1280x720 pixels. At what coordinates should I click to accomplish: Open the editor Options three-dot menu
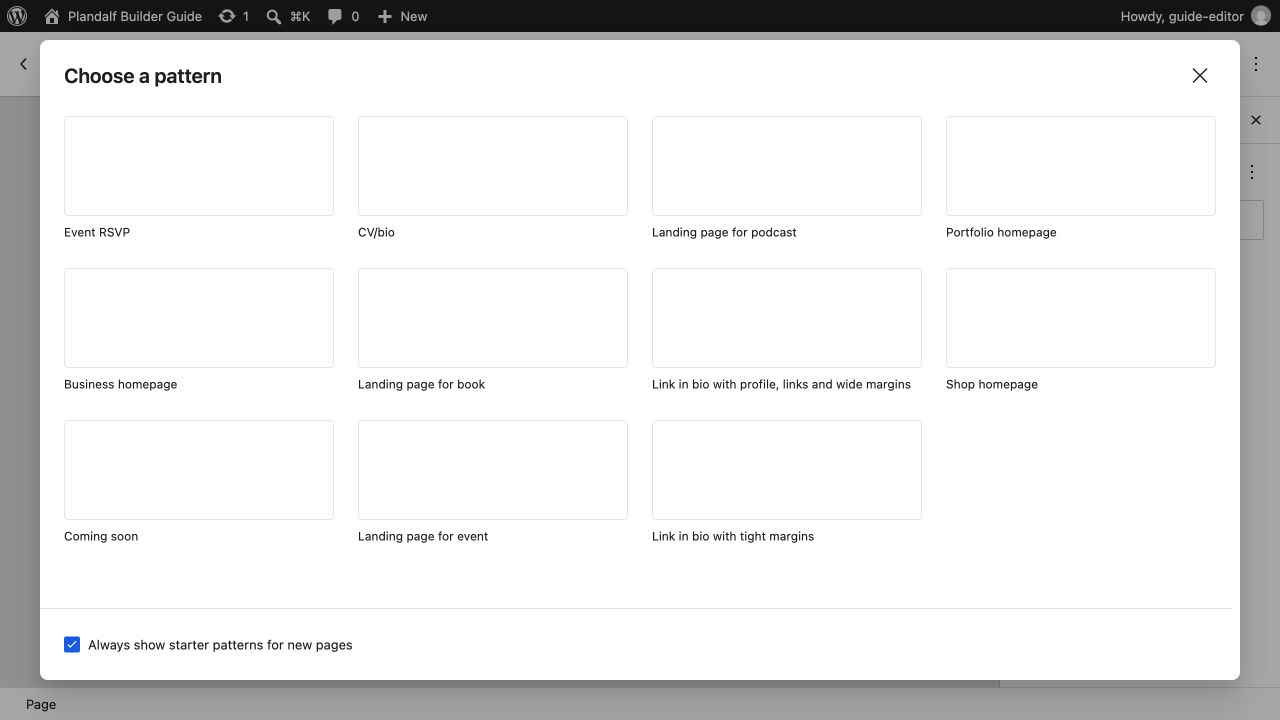(1256, 64)
